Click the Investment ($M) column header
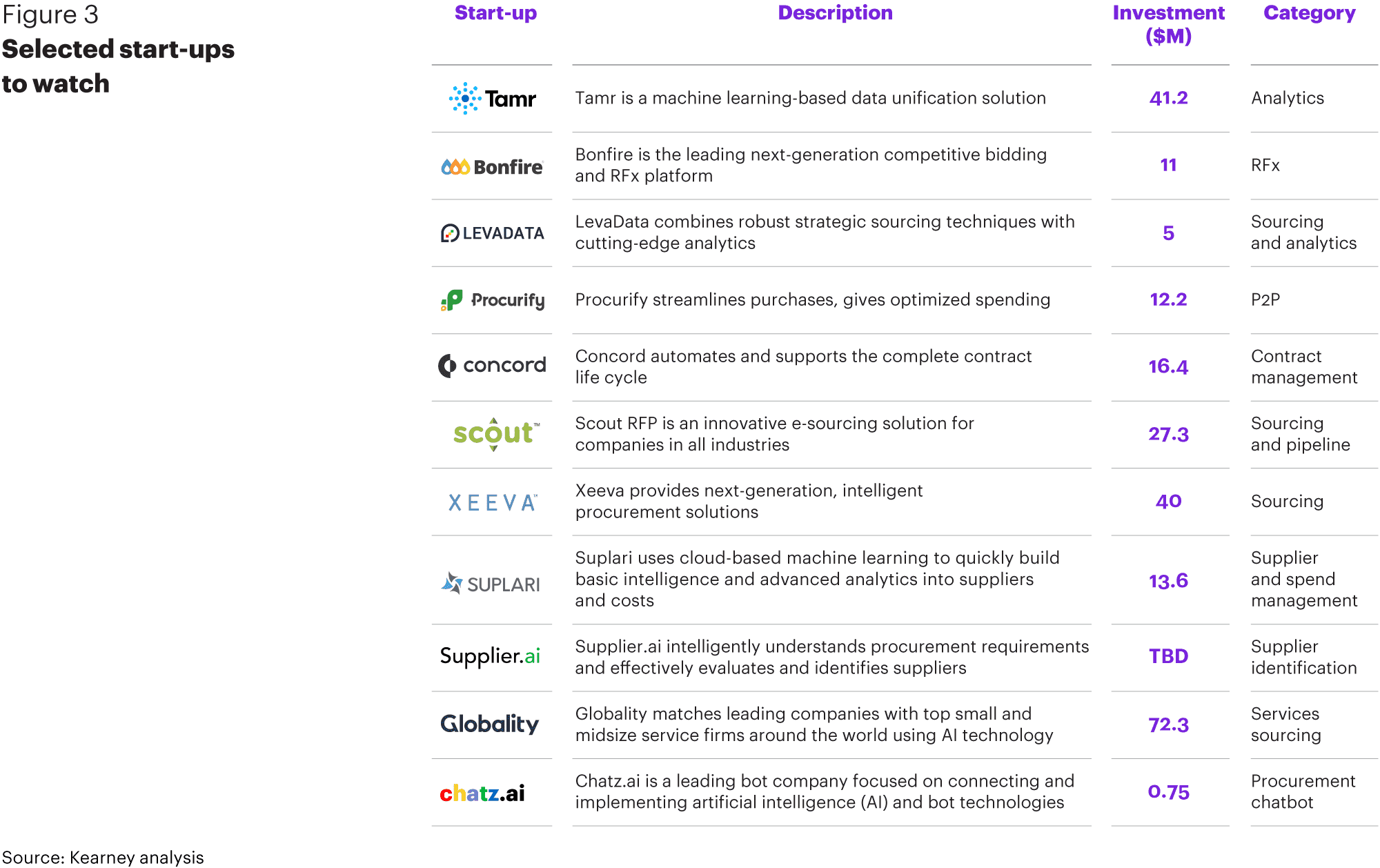 point(1169,24)
